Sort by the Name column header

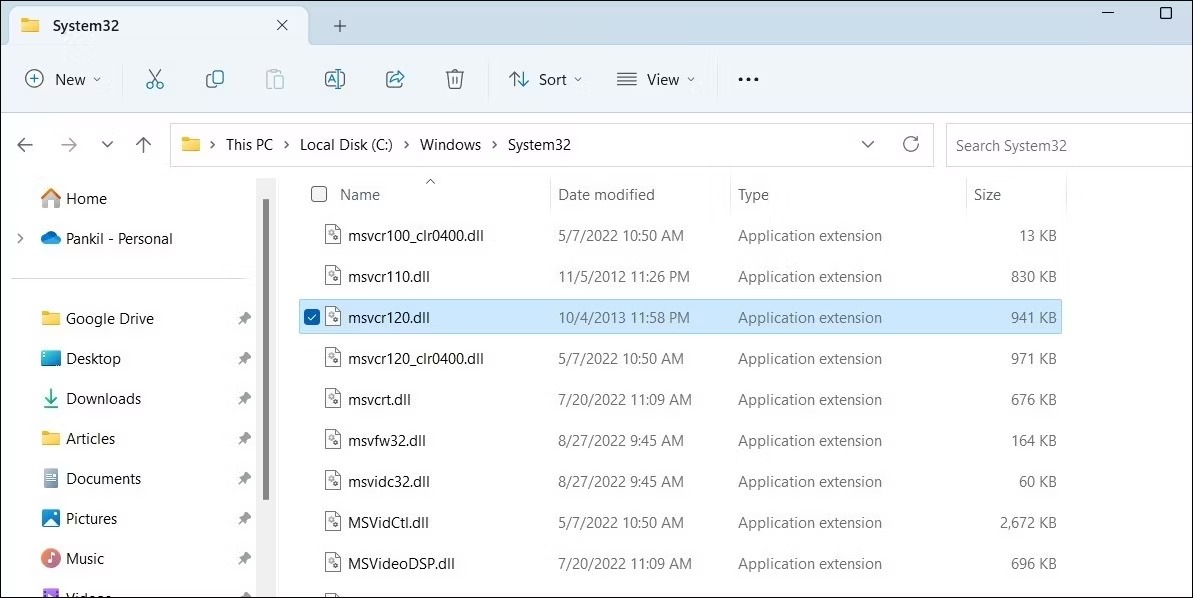(x=360, y=195)
